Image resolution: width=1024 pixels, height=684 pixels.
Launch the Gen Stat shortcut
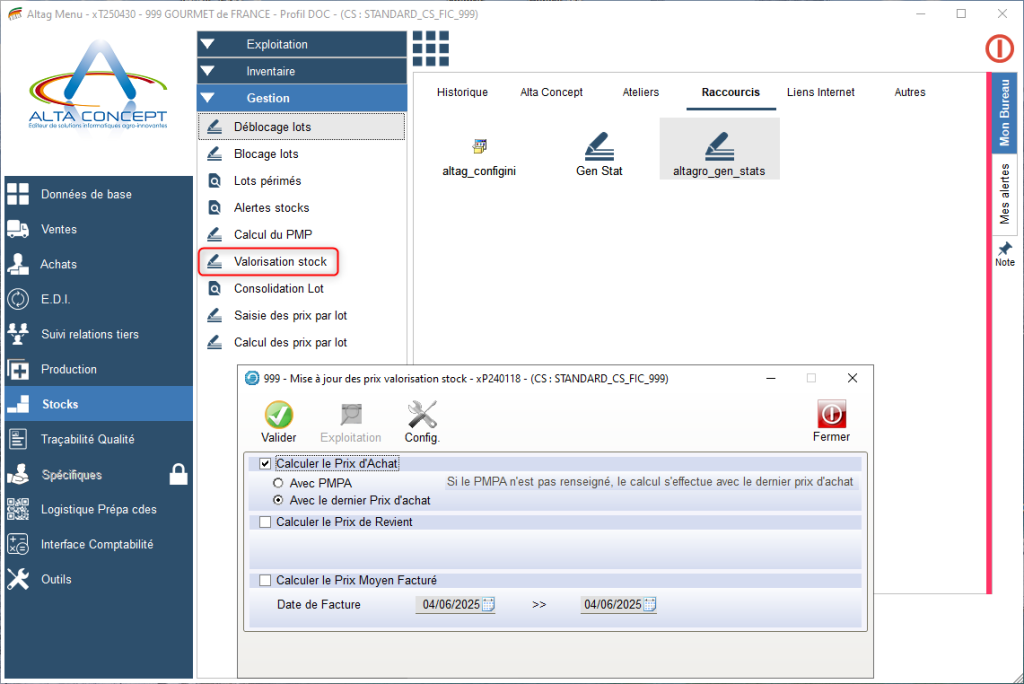pos(599,146)
